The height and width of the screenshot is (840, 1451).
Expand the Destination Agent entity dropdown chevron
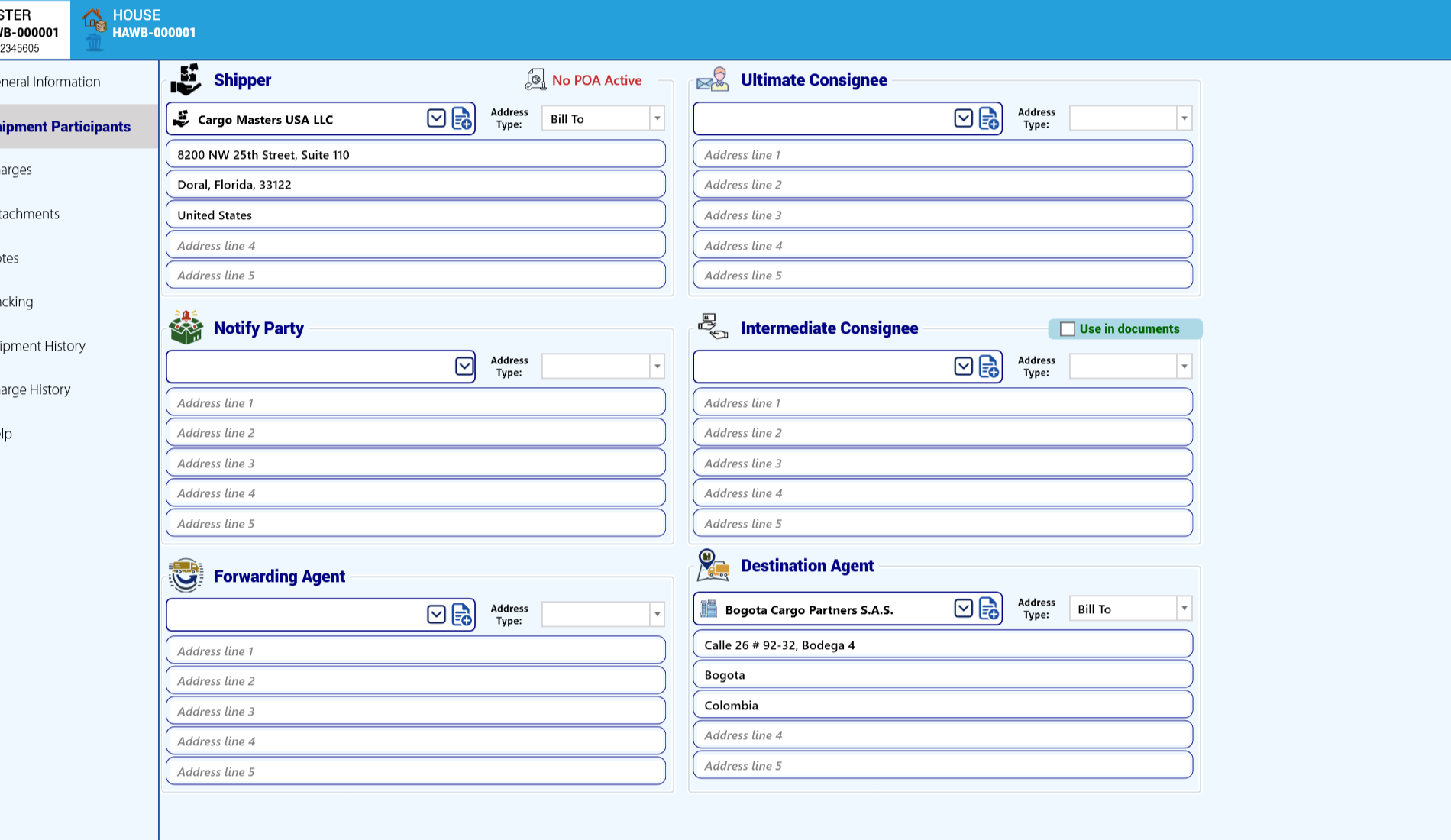(963, 609)
